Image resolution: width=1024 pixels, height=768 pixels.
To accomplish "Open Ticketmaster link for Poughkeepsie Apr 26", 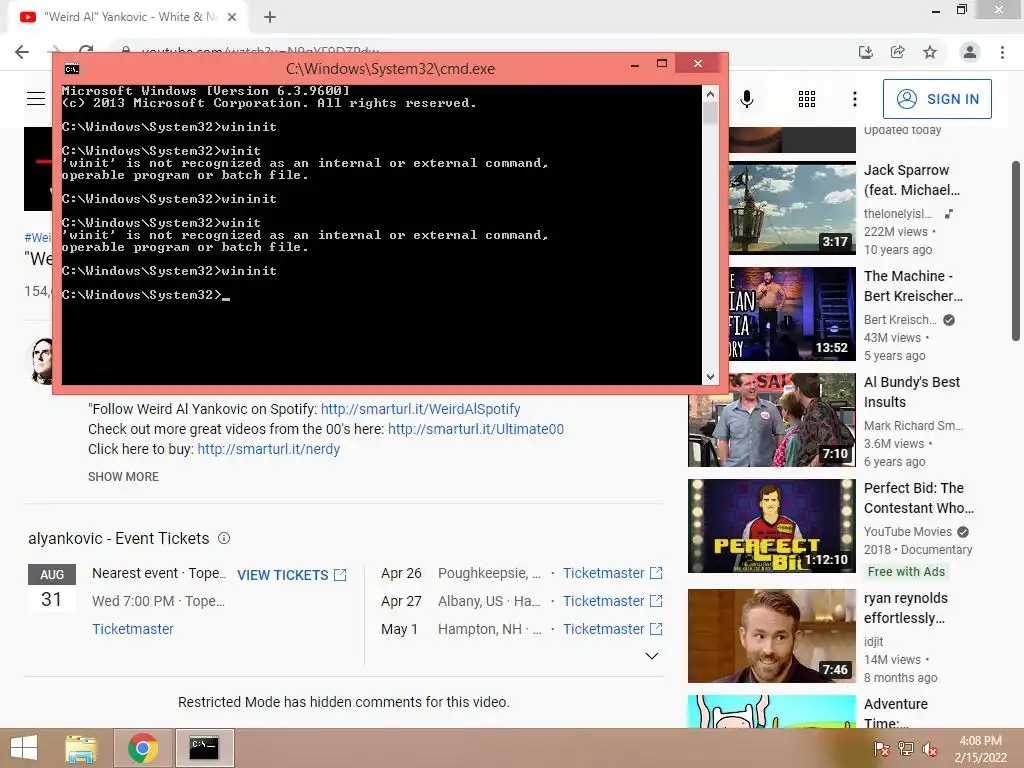I will [x=613, y=573].
